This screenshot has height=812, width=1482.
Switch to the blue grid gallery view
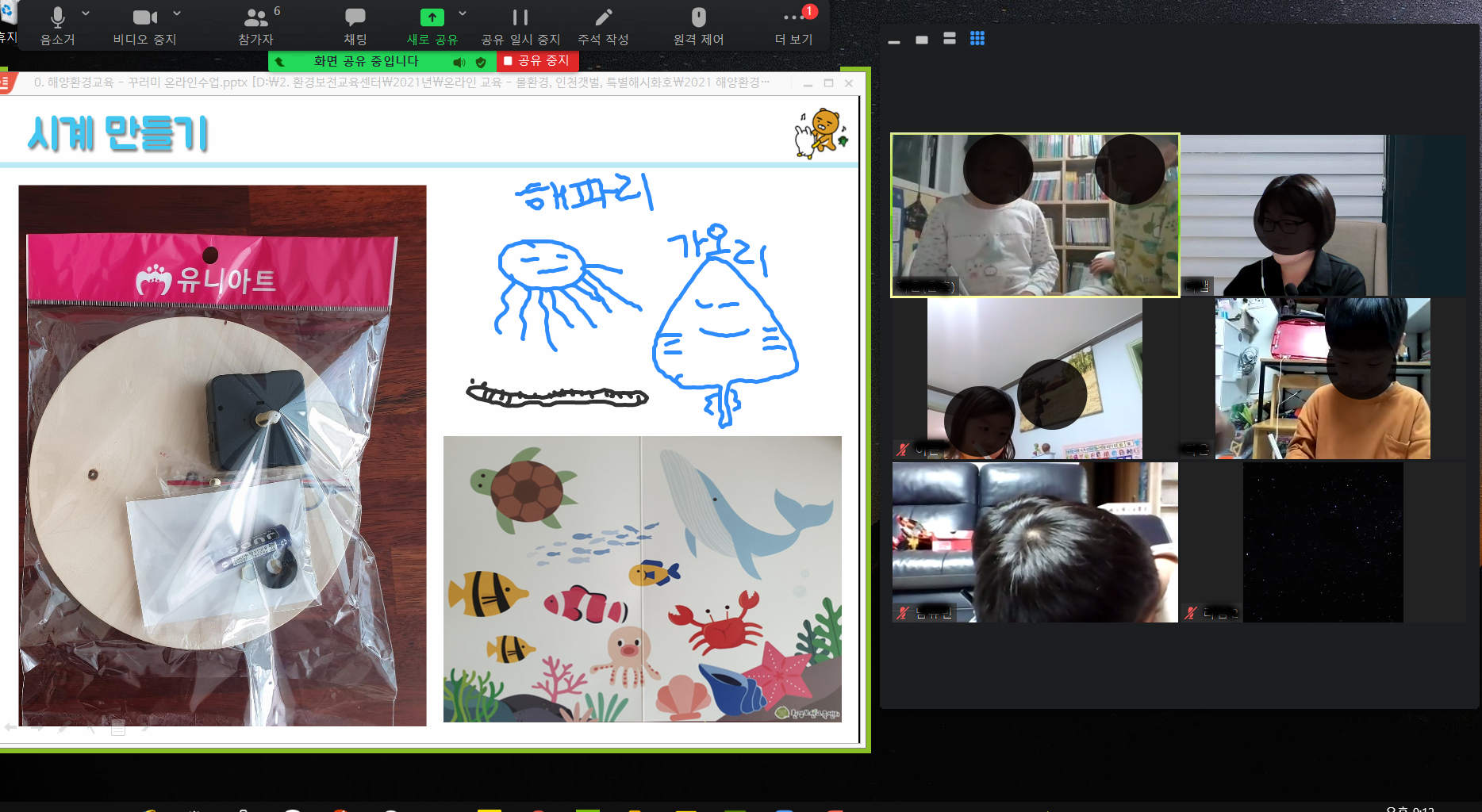pos(977,39)
